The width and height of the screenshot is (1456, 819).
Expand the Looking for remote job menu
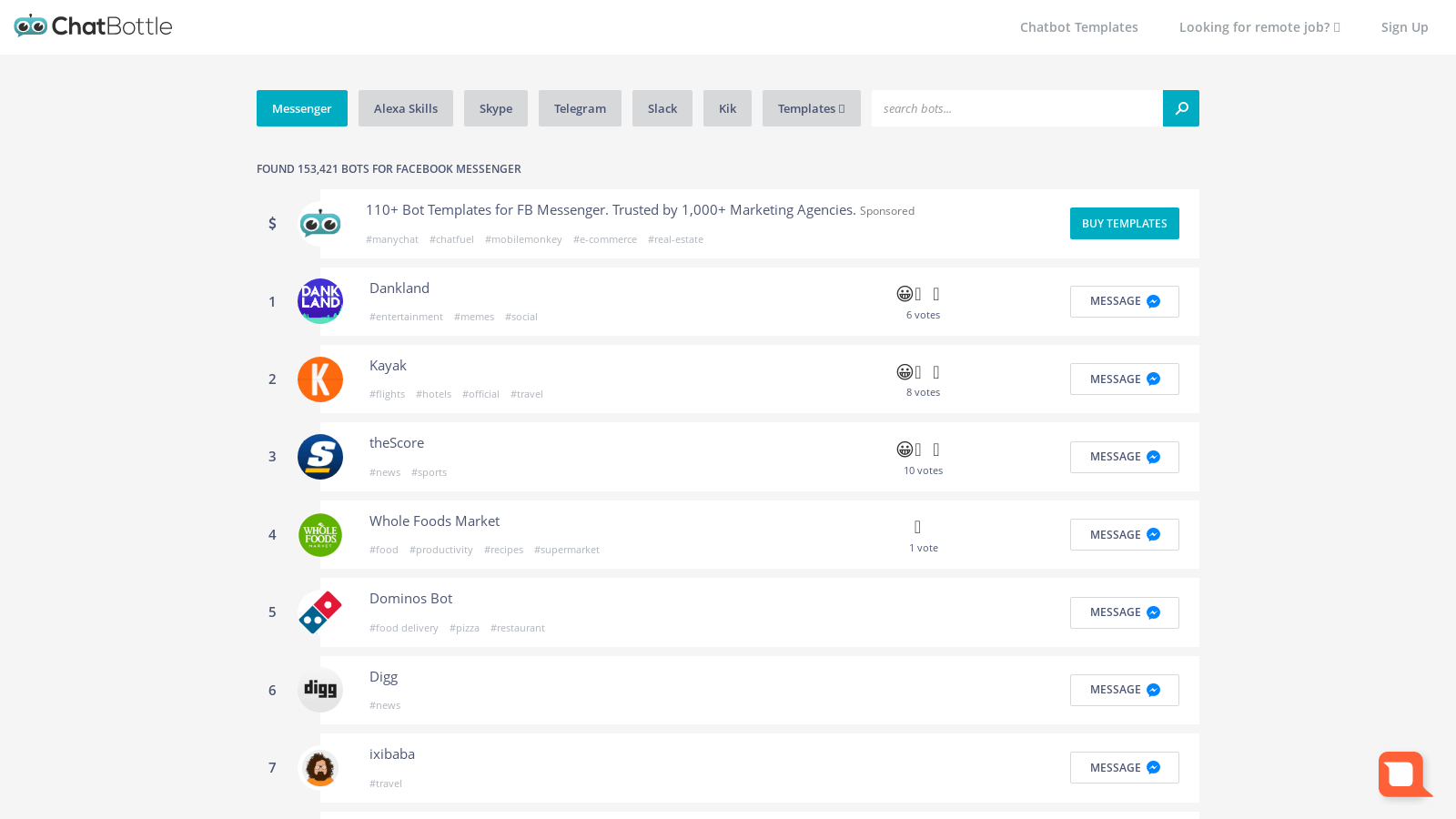click(1259, 27)
